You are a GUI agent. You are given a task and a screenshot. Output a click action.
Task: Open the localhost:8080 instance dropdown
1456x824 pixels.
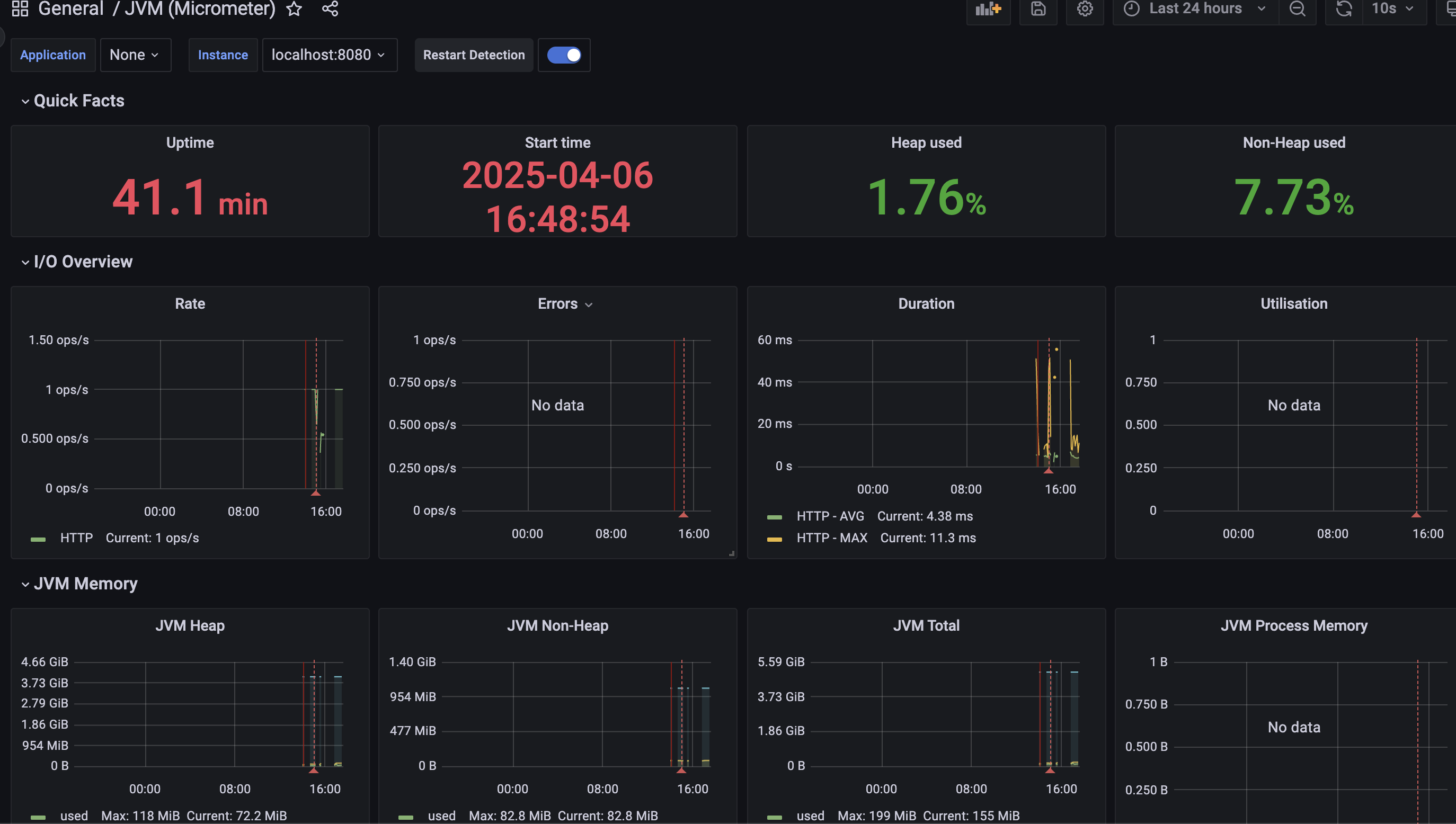[329, 55]
